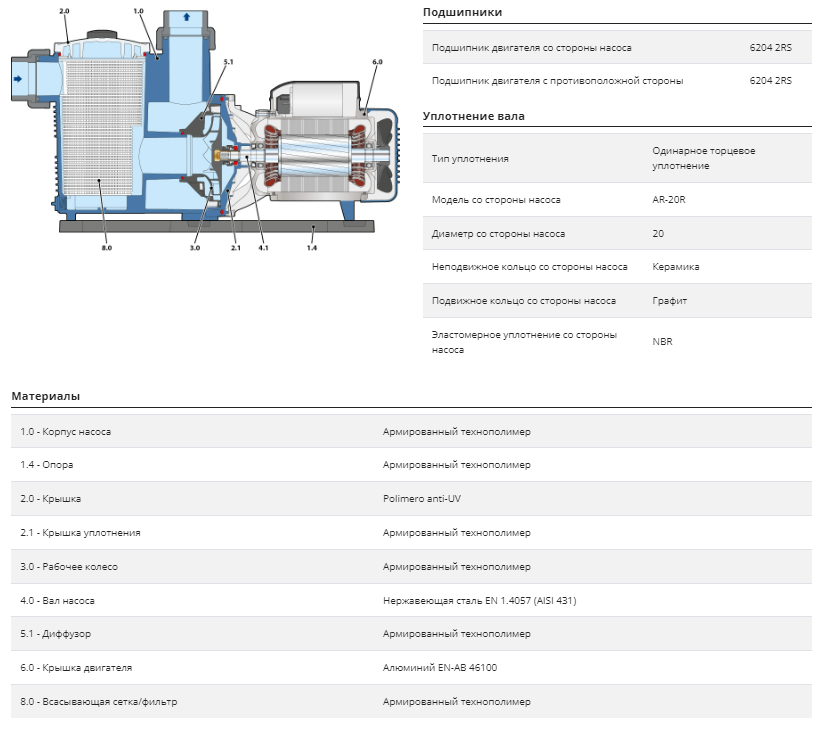Click 'Модель со стороны насоса' label
Screen dimensions: 823x732
(x=496, y=200)
